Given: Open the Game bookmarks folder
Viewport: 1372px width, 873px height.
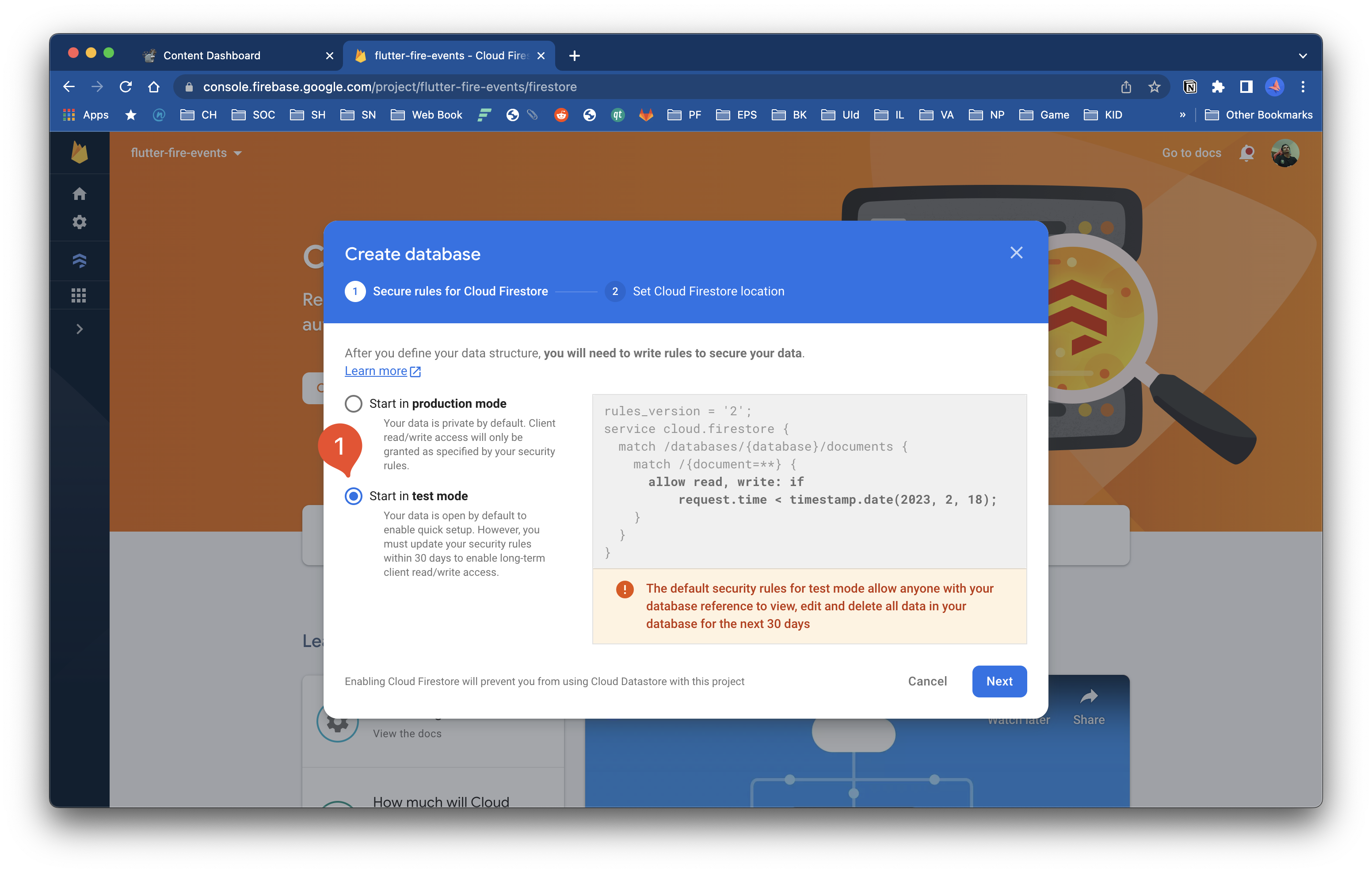Looking at the screenshot, I should click(x=1044, y=115).
